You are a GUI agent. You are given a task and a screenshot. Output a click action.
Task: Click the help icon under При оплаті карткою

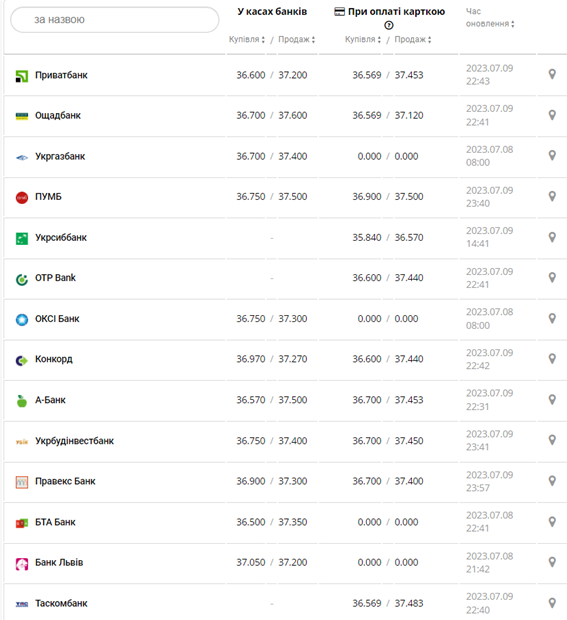pos(389,25)
